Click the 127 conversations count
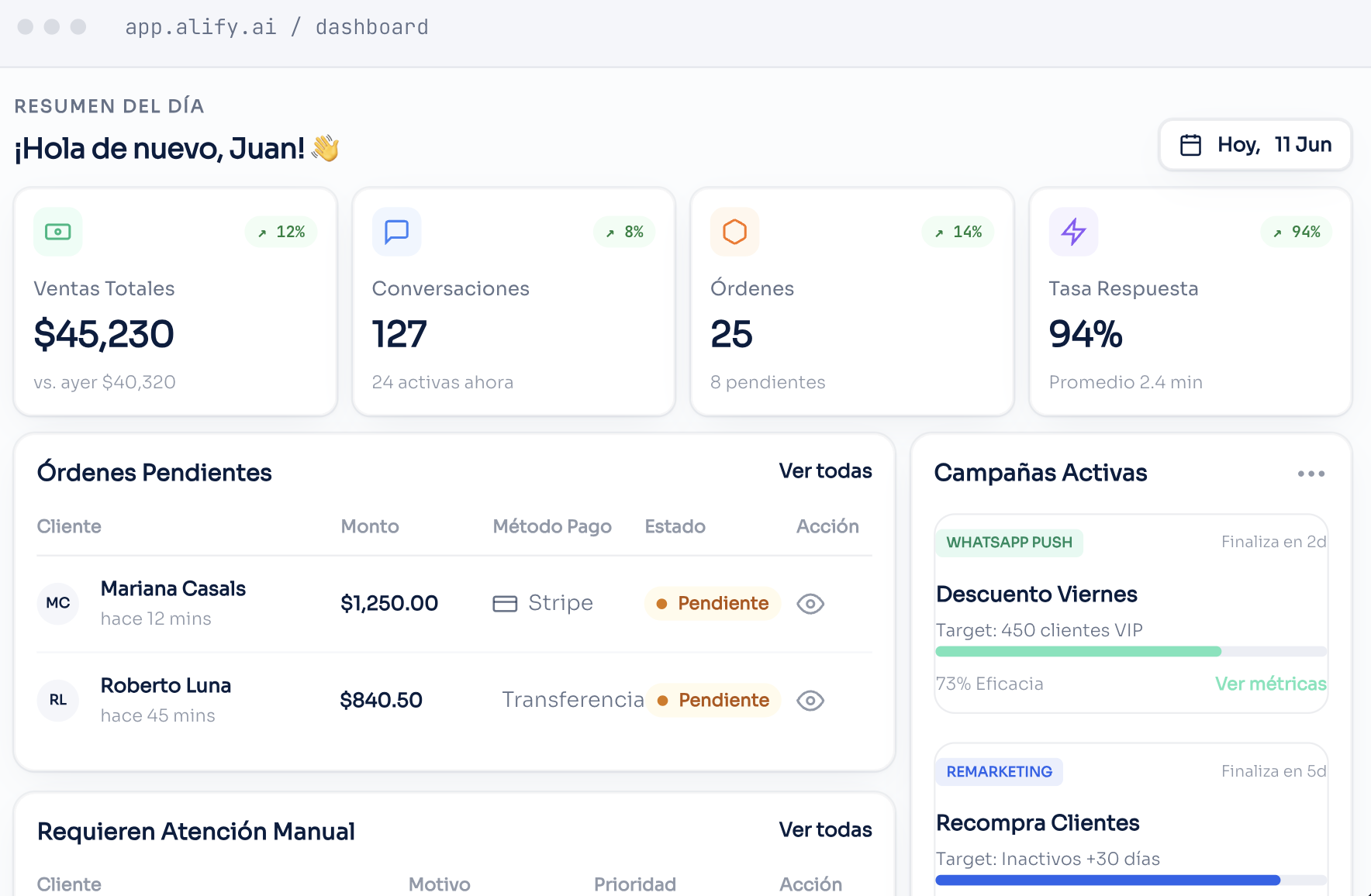This screenshot has width=1371, height=896. [399, 334]
